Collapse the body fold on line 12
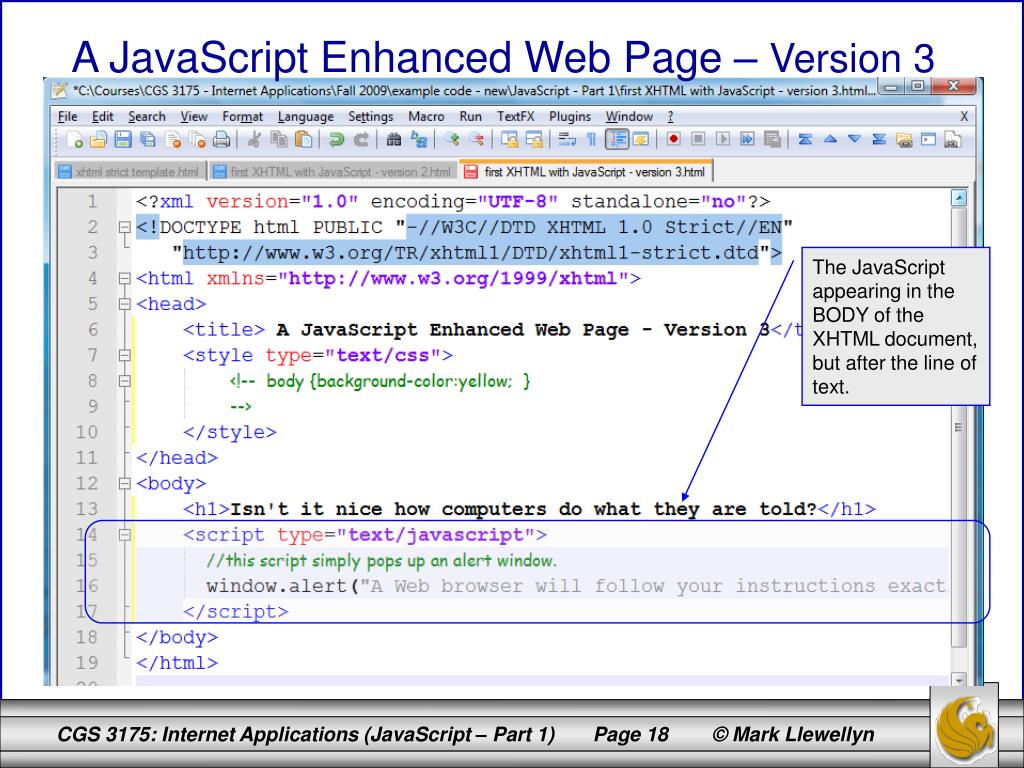 125,484
